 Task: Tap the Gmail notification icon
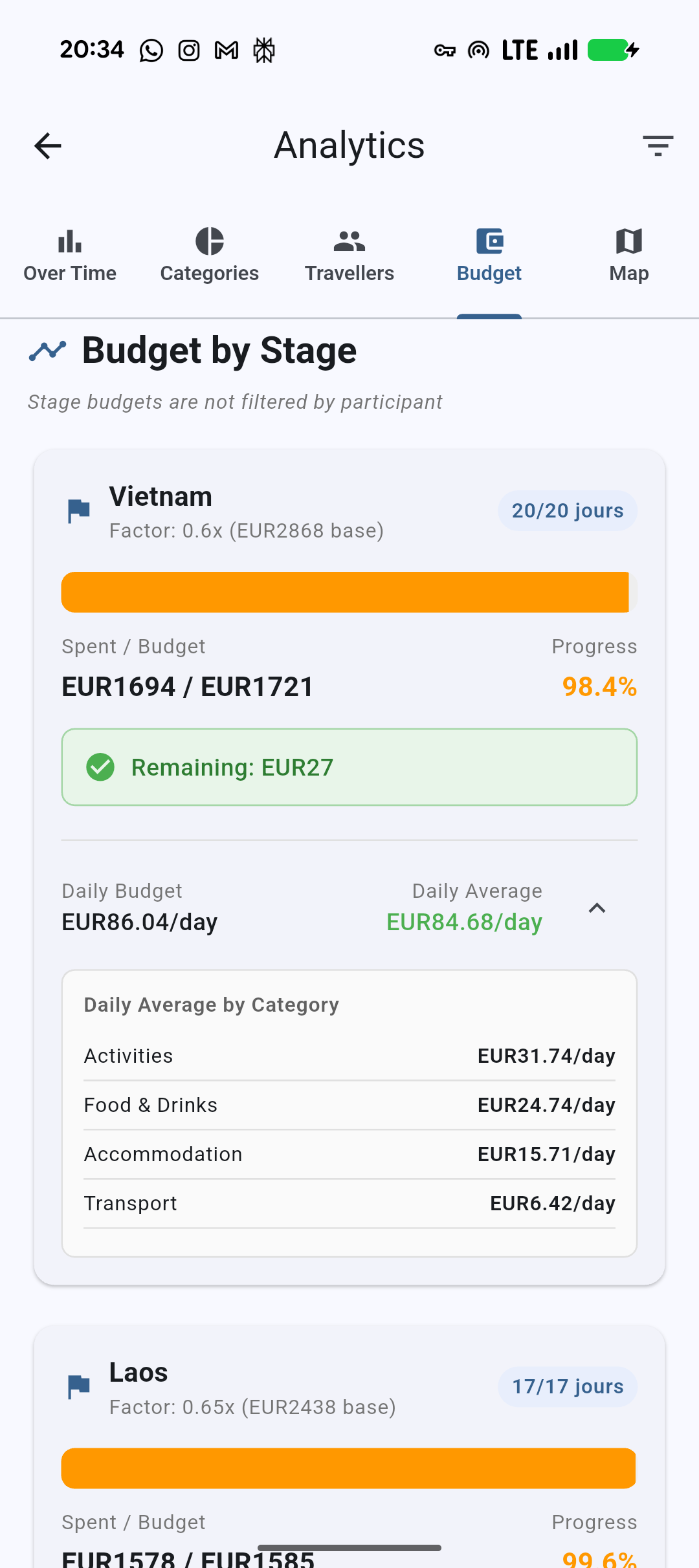click(227, 50)
